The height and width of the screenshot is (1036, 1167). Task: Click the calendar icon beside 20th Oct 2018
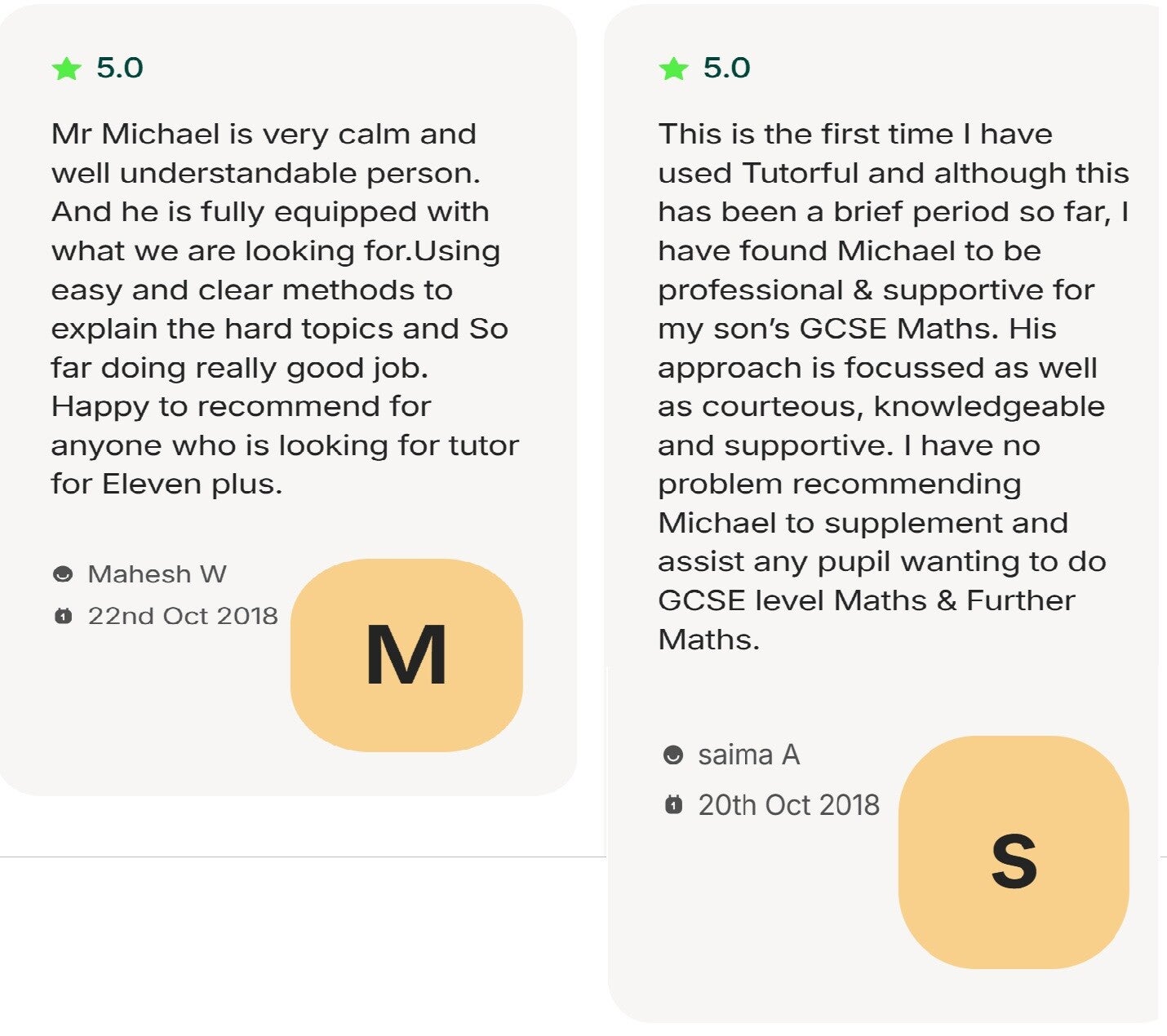[x=673, y=806]
